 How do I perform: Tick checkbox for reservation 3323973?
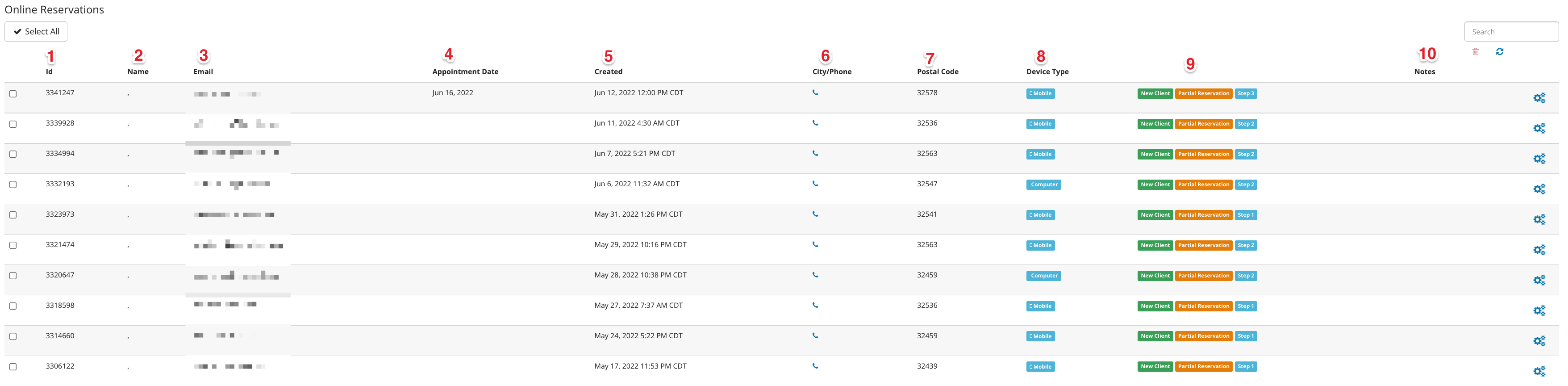point(13,215)
